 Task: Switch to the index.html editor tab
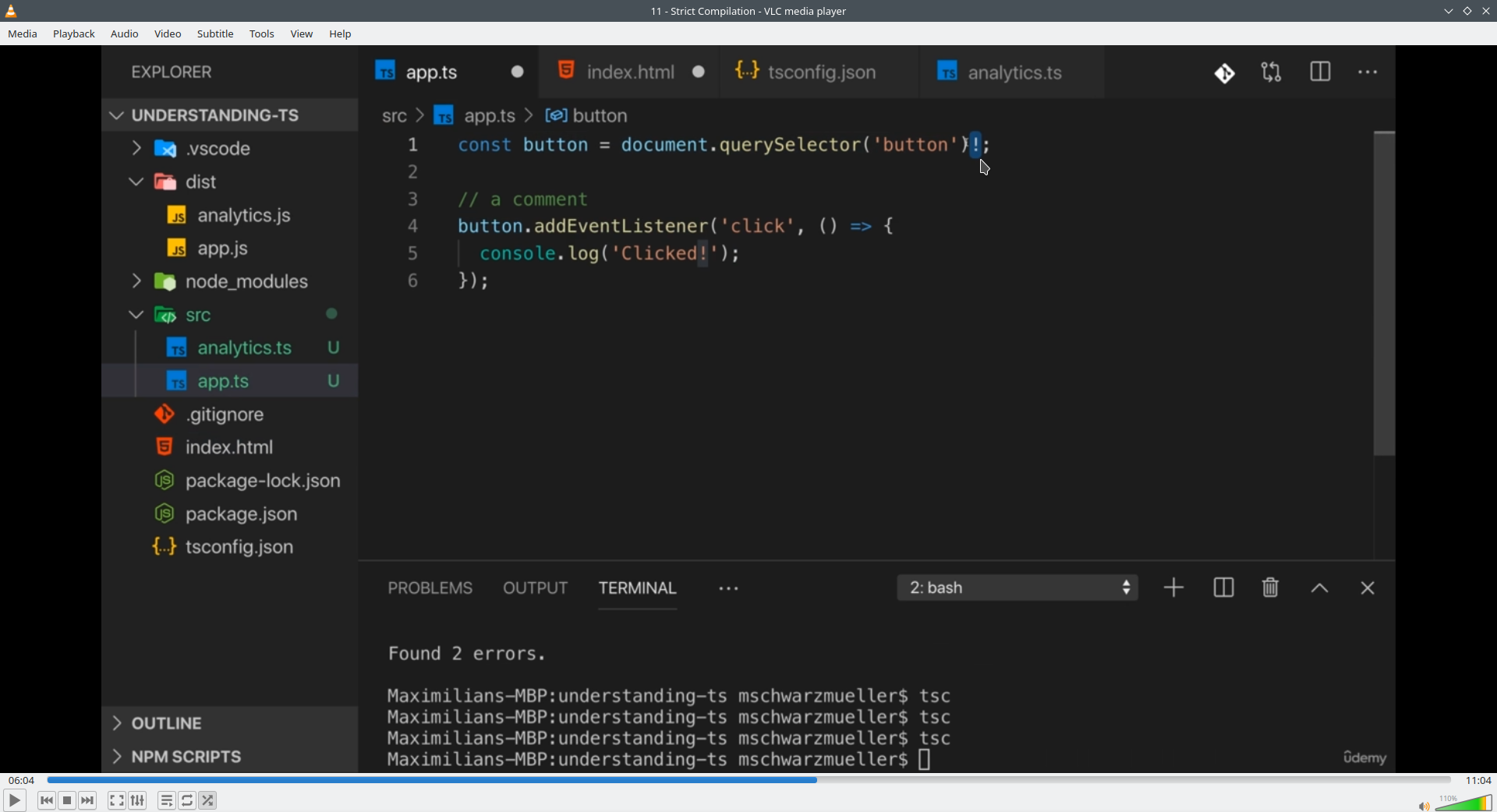(630, 72)
